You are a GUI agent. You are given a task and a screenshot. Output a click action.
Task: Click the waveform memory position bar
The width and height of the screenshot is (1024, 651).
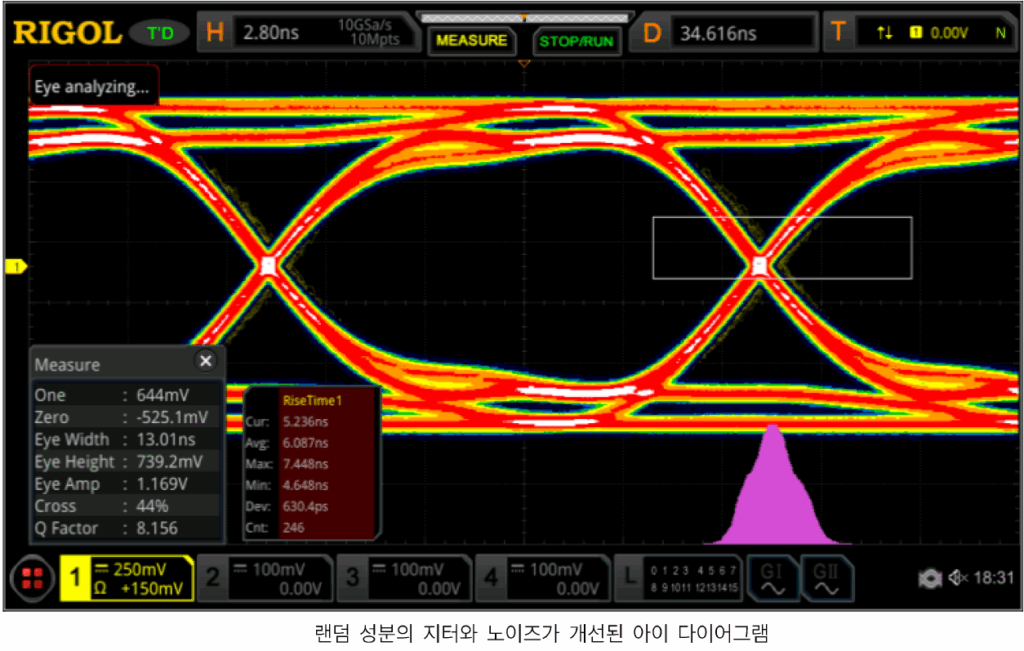(x=523, y=17)
